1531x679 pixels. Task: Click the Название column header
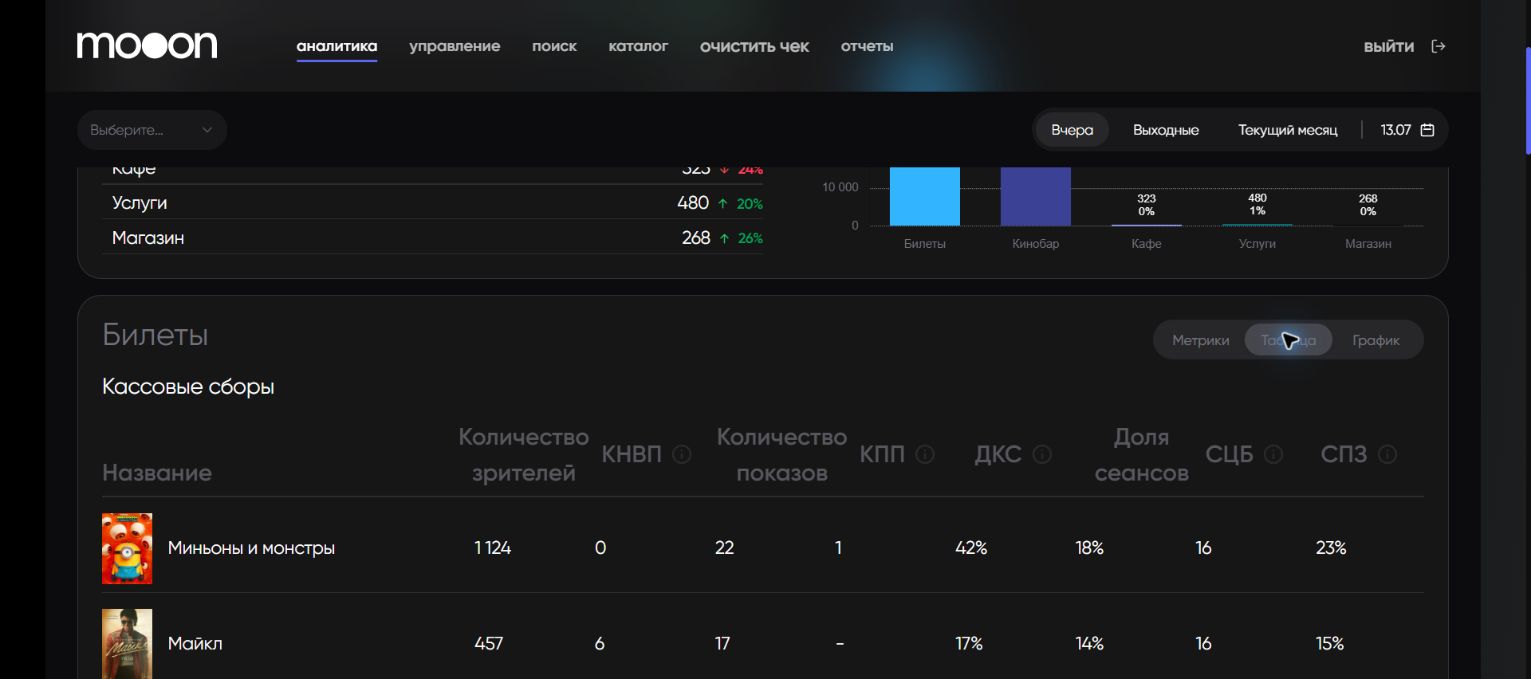click(157, 473)
